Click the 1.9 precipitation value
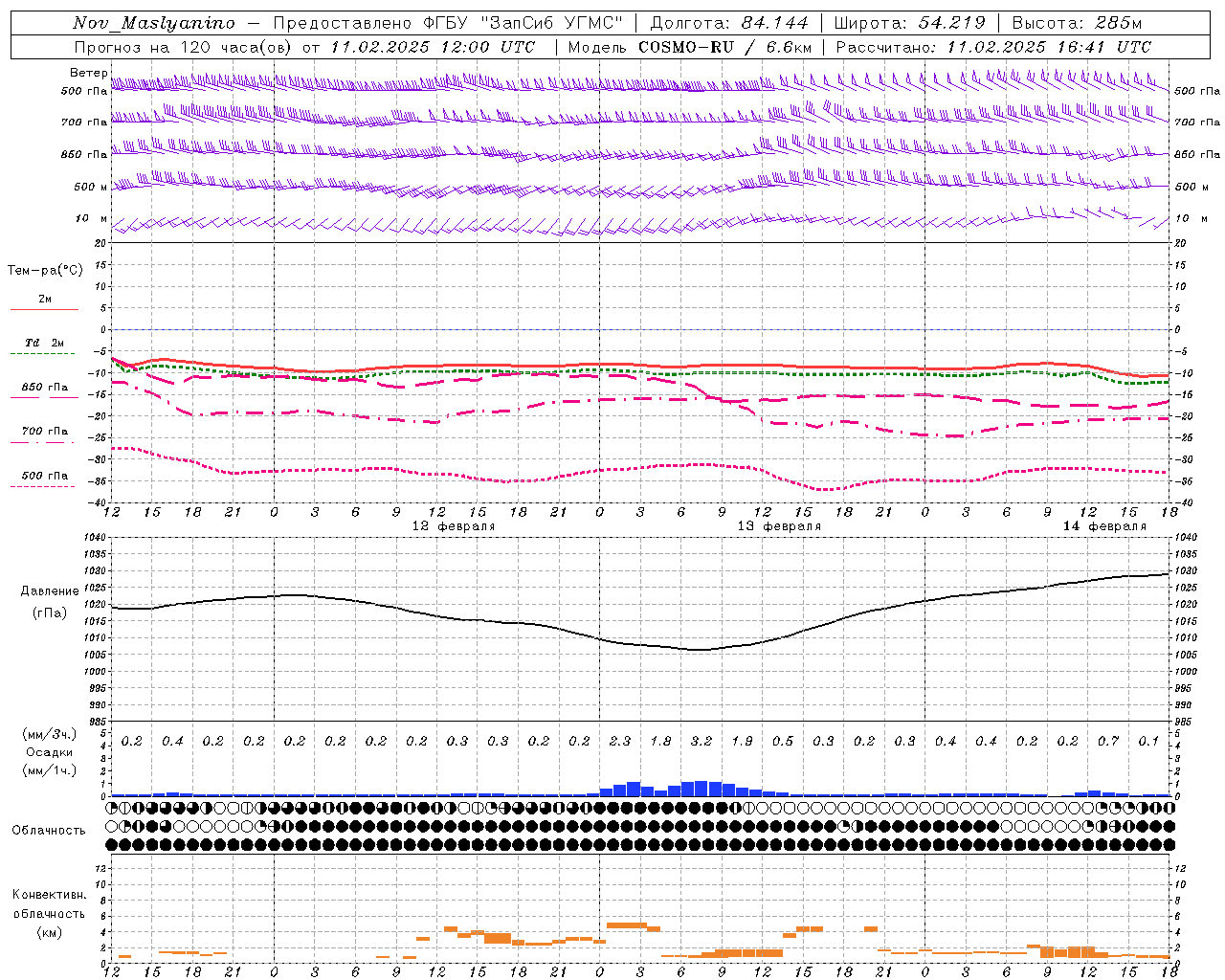The width and height of the screenshot is (1225, 980). (742, 742)
